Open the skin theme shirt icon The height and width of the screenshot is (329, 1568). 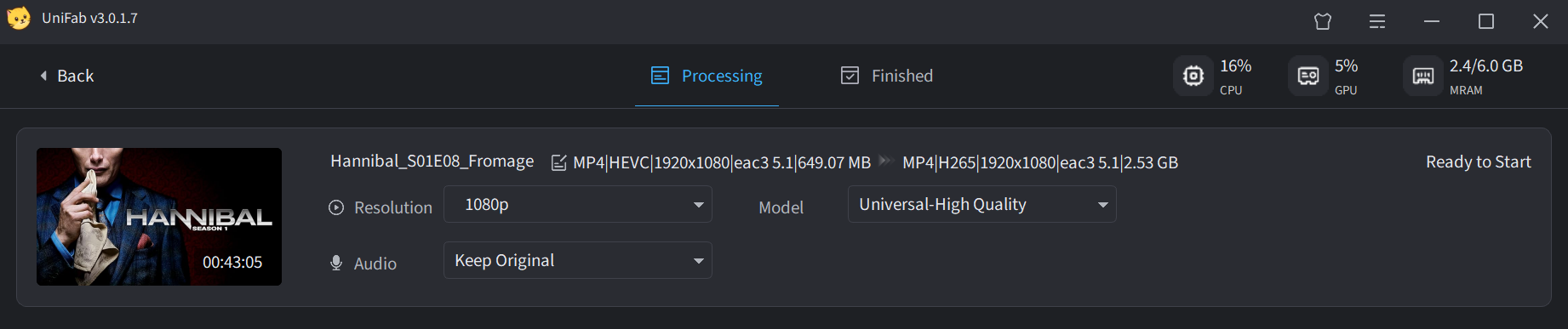(1323, 21)
